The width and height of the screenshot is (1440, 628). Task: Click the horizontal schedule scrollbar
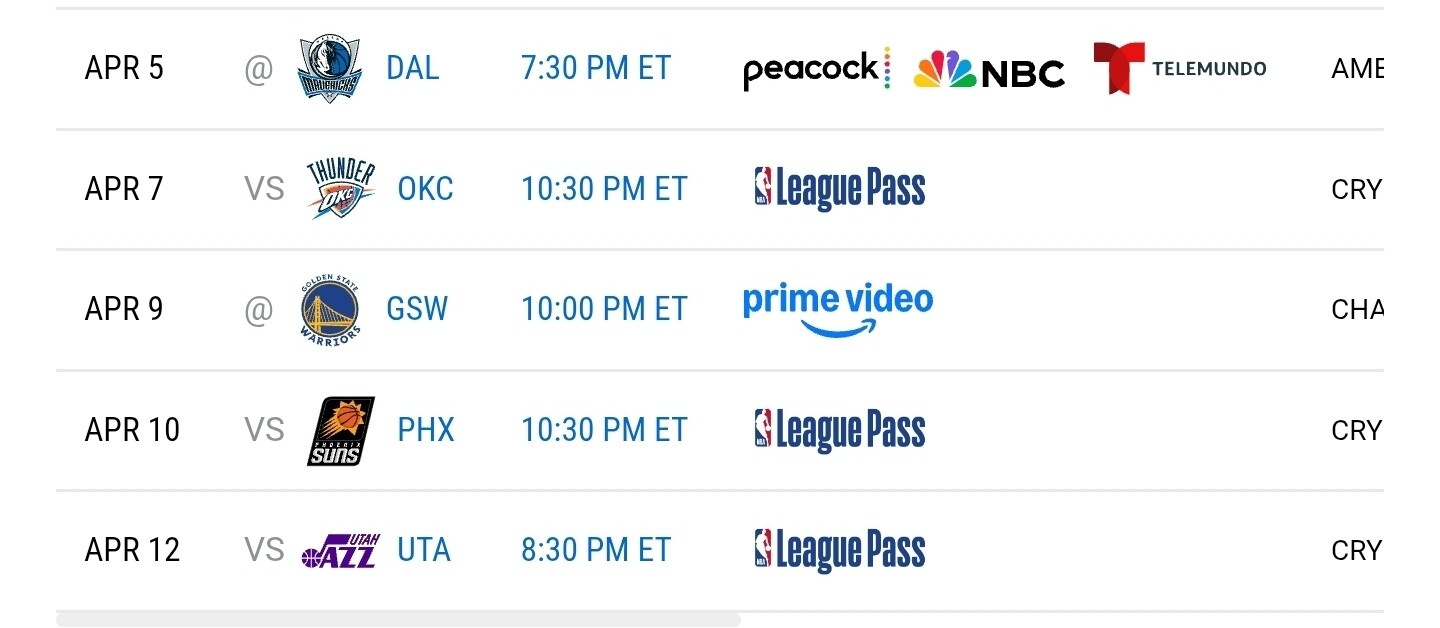tap(398, 620)
